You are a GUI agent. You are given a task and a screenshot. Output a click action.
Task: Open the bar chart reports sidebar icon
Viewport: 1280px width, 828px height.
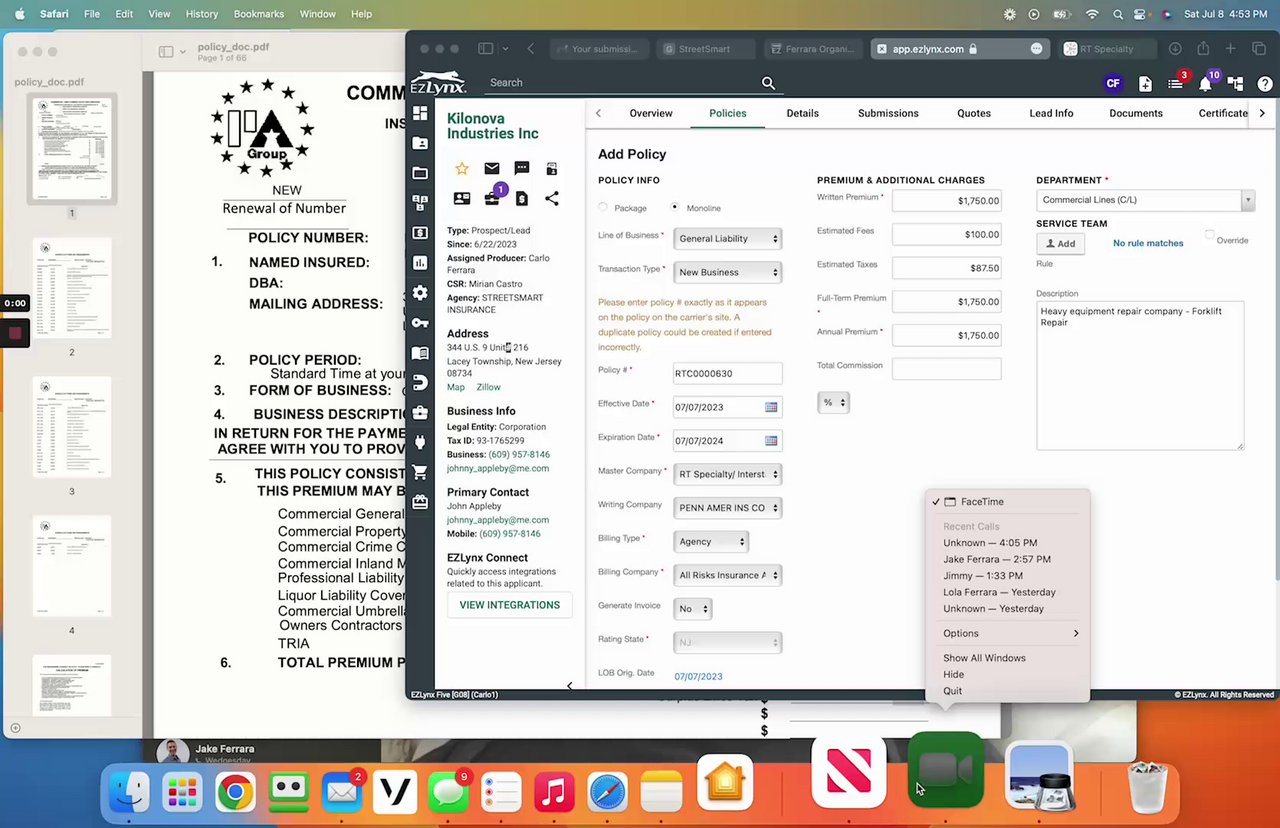420,263
